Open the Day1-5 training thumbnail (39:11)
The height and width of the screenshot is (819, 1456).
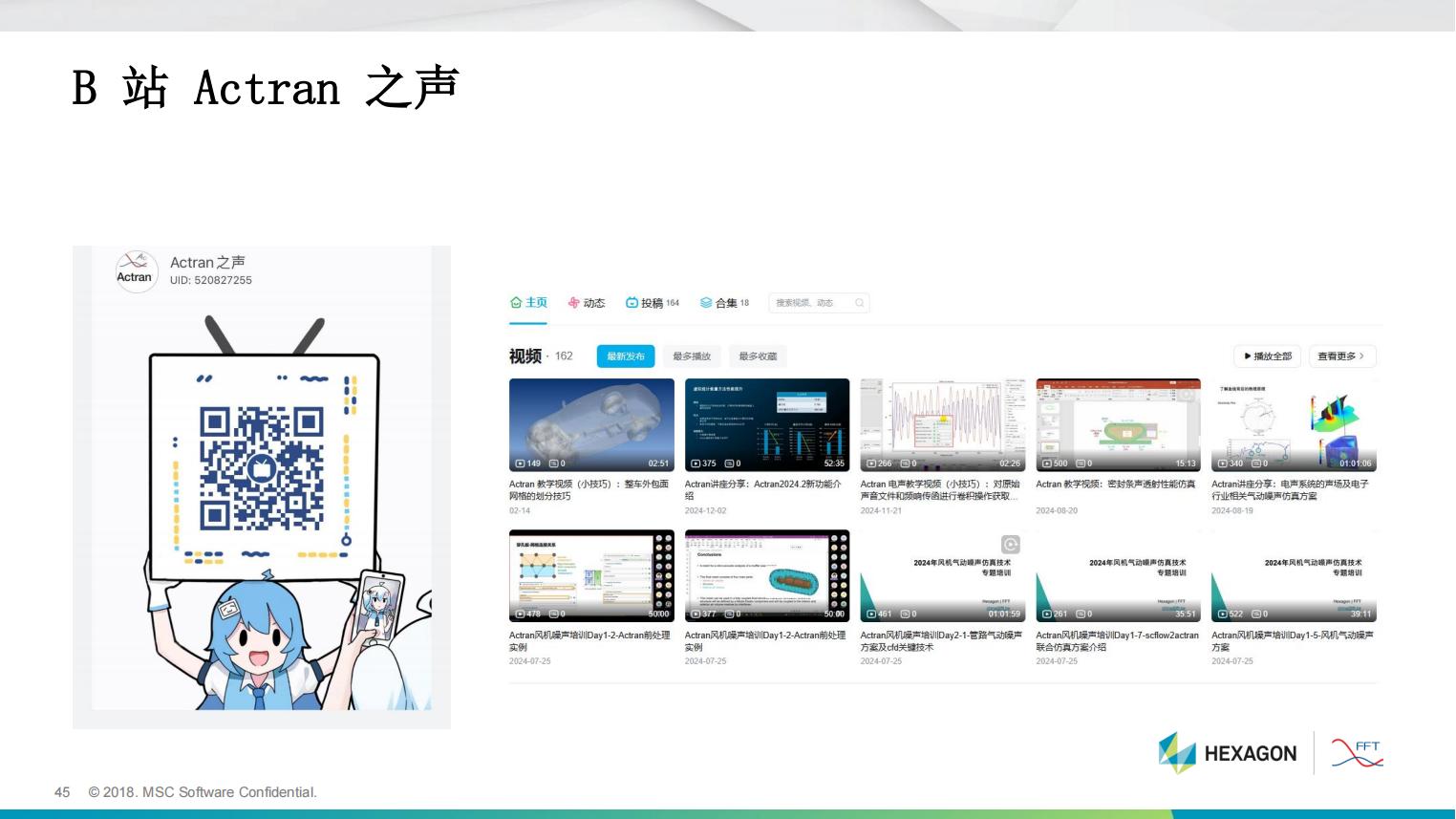tap(1295, 576)
